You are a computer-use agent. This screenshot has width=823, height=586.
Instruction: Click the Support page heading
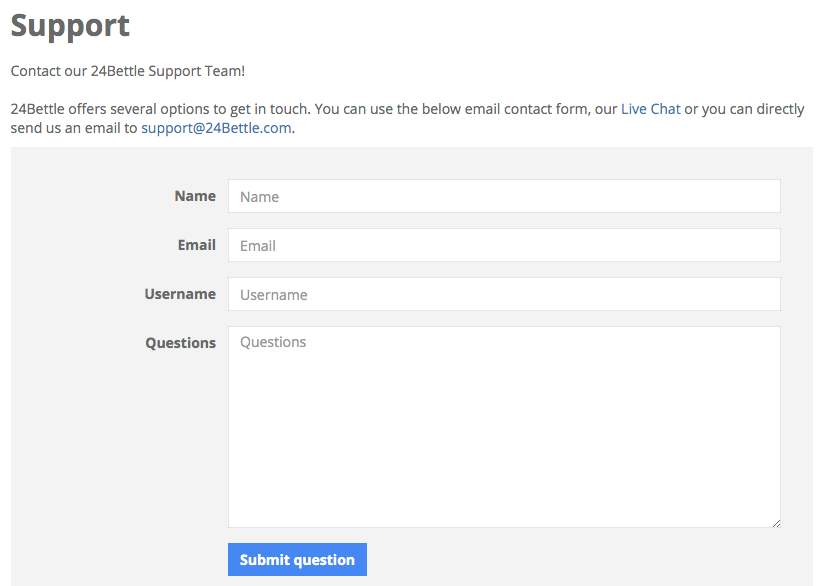(70, 26)
